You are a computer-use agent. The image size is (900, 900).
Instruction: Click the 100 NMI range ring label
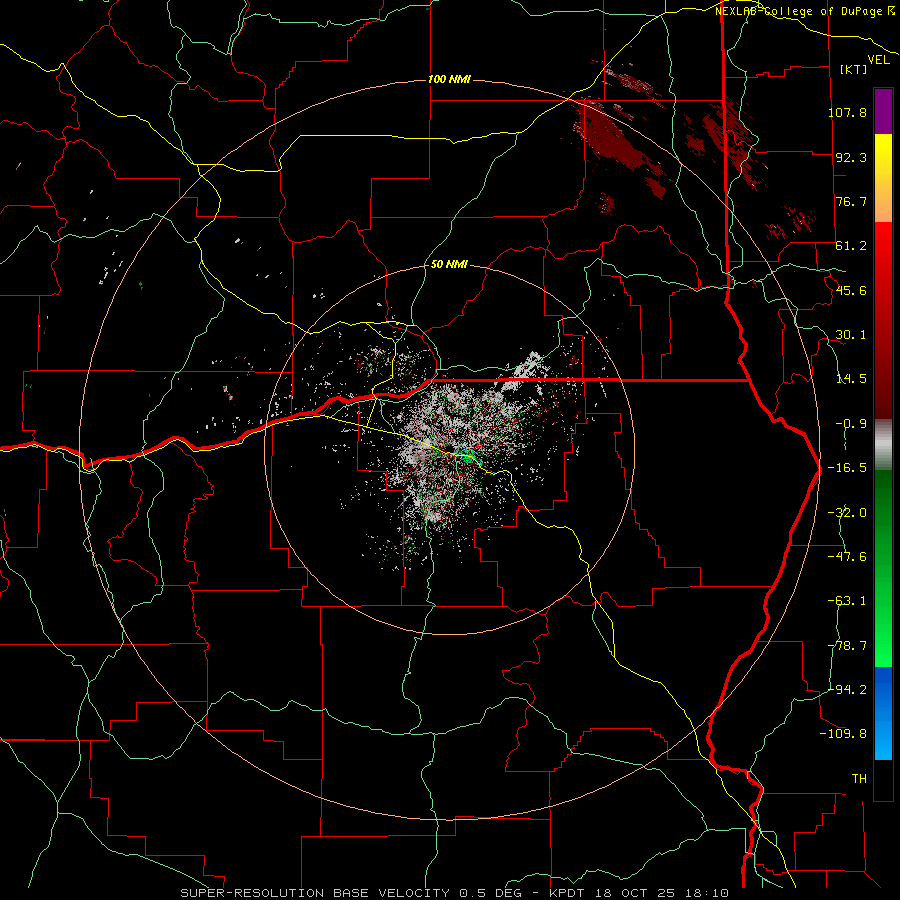point(449,79)
